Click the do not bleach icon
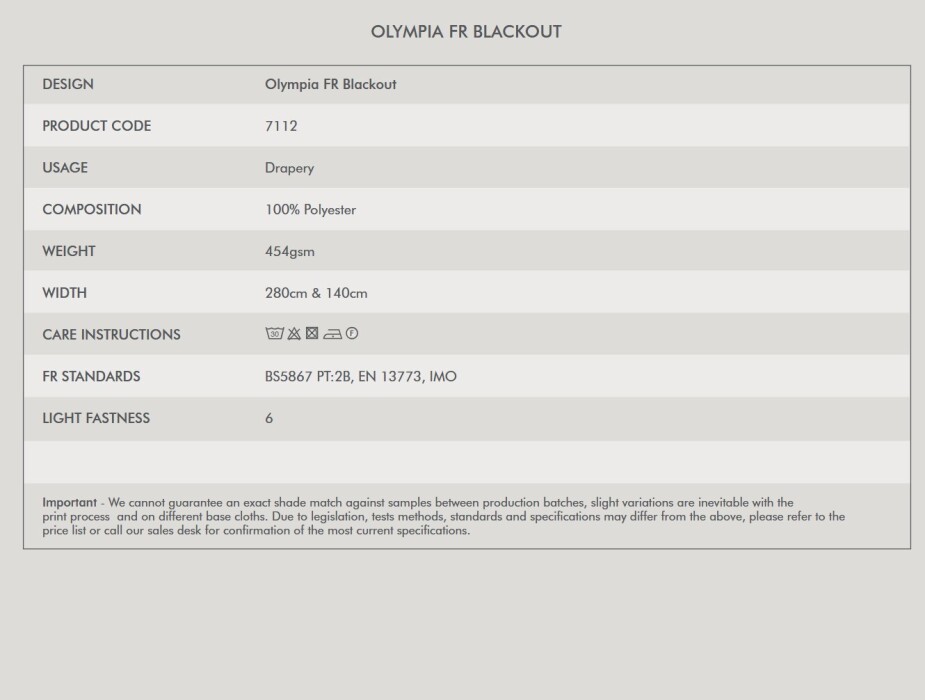This screenshot has width=925, height=700. click(x=294, y=333)
